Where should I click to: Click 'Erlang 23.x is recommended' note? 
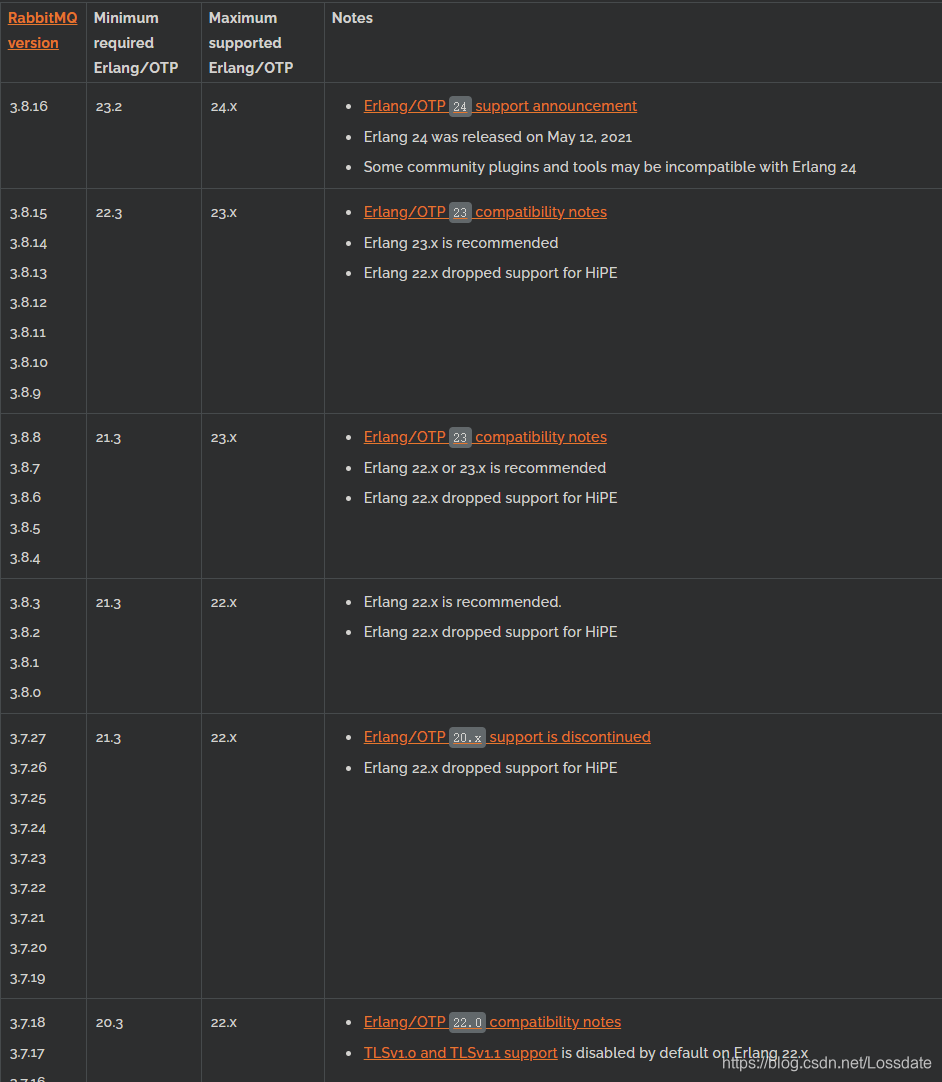click(x=461, y=243)
